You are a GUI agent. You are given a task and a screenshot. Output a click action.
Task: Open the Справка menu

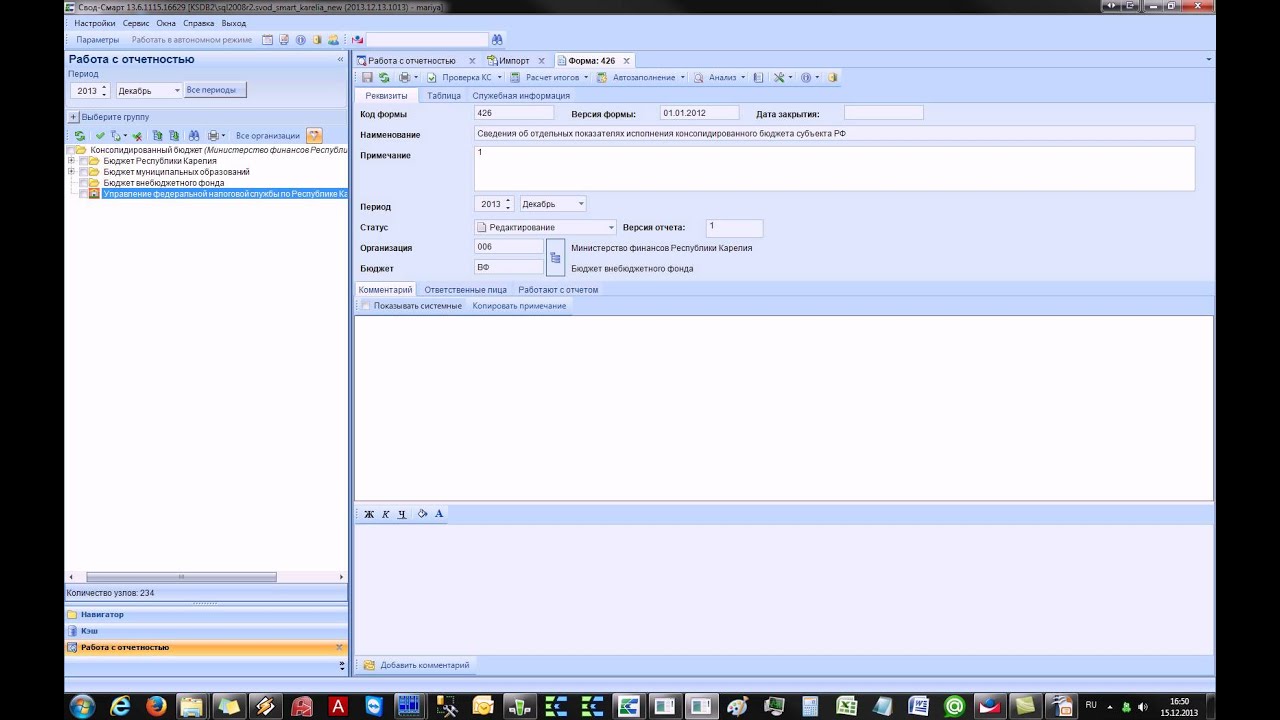[199, 22]
